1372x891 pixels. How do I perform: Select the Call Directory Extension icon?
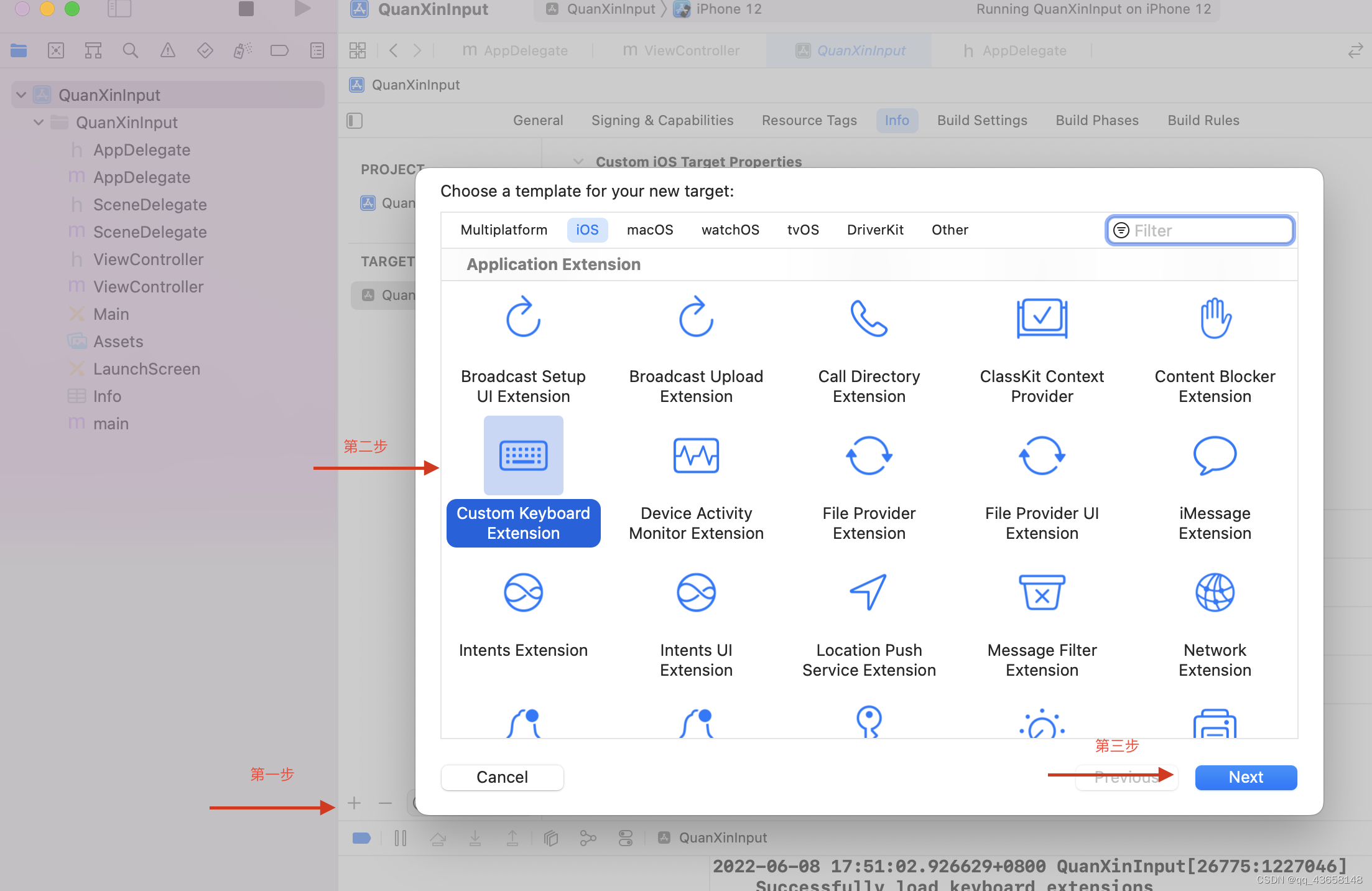[x=869, y=319]
